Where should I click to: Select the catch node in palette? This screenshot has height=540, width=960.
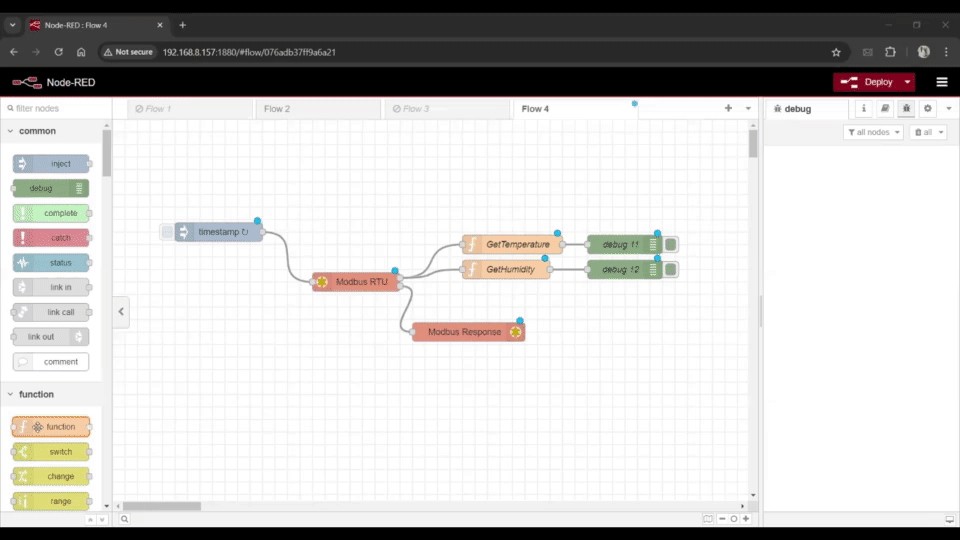(51, 238)
